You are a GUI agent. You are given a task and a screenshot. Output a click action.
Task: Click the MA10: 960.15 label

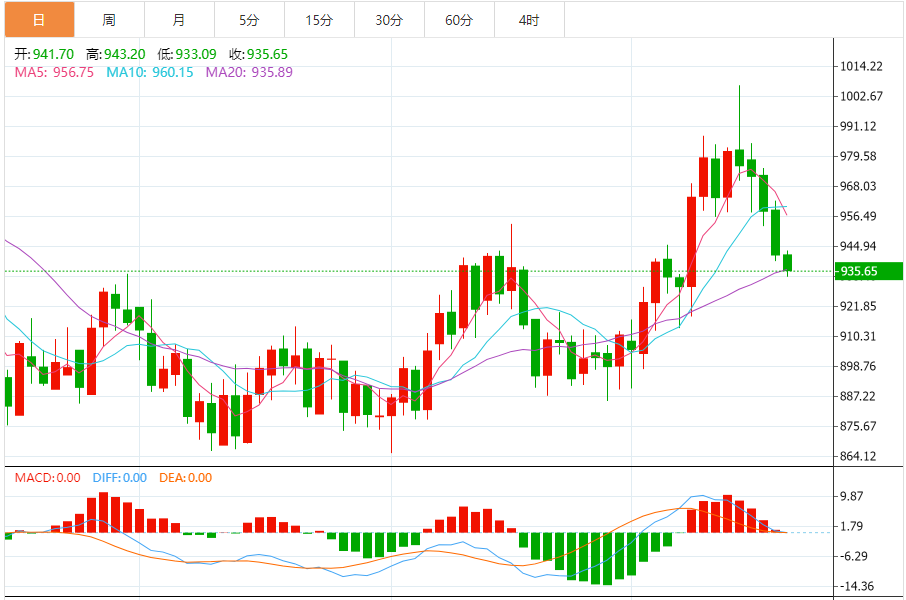click(x=150, y=72)
